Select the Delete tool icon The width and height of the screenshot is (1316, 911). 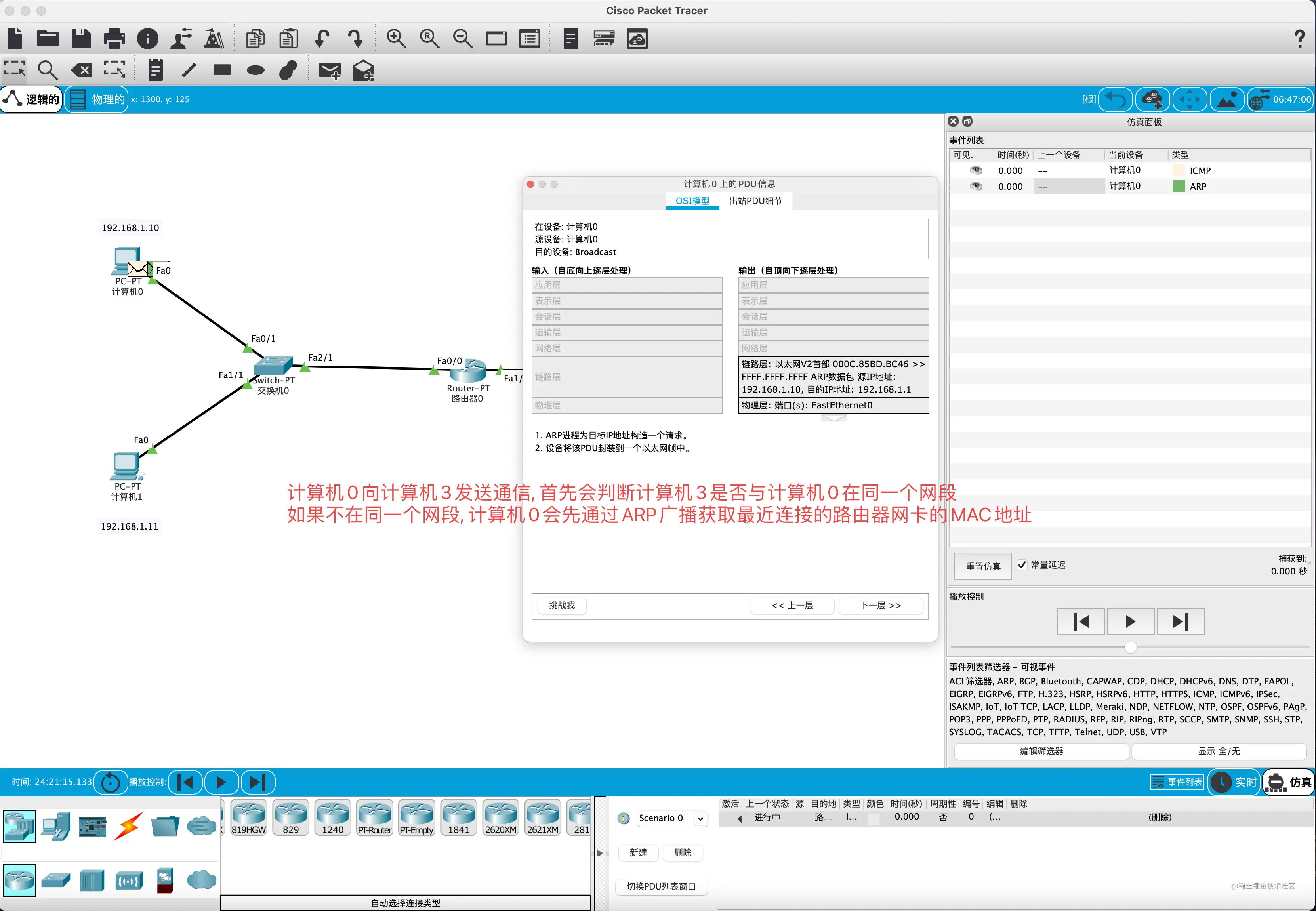[81, 70]
